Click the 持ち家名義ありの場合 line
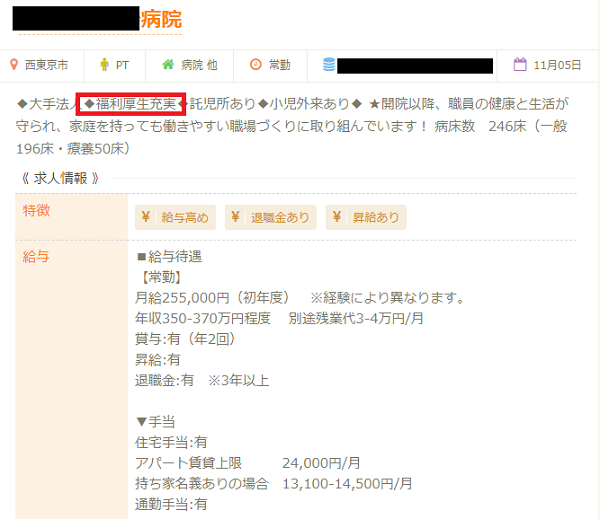Viewport: 600px width, 519px height. (274, 484)
